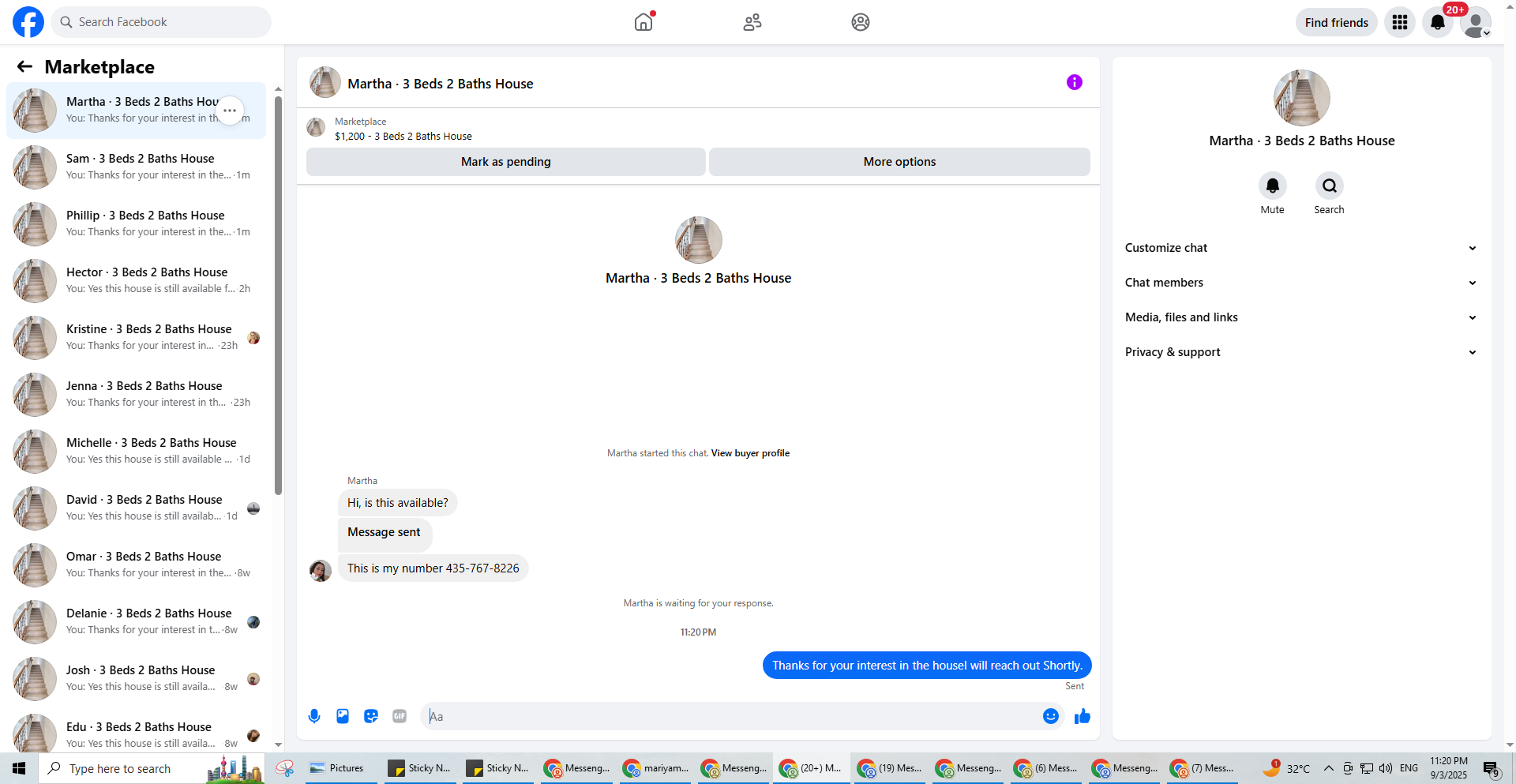Focus the Search Facebook field
This screenshot has width=1516, height=784.
[x=161, y=22]
